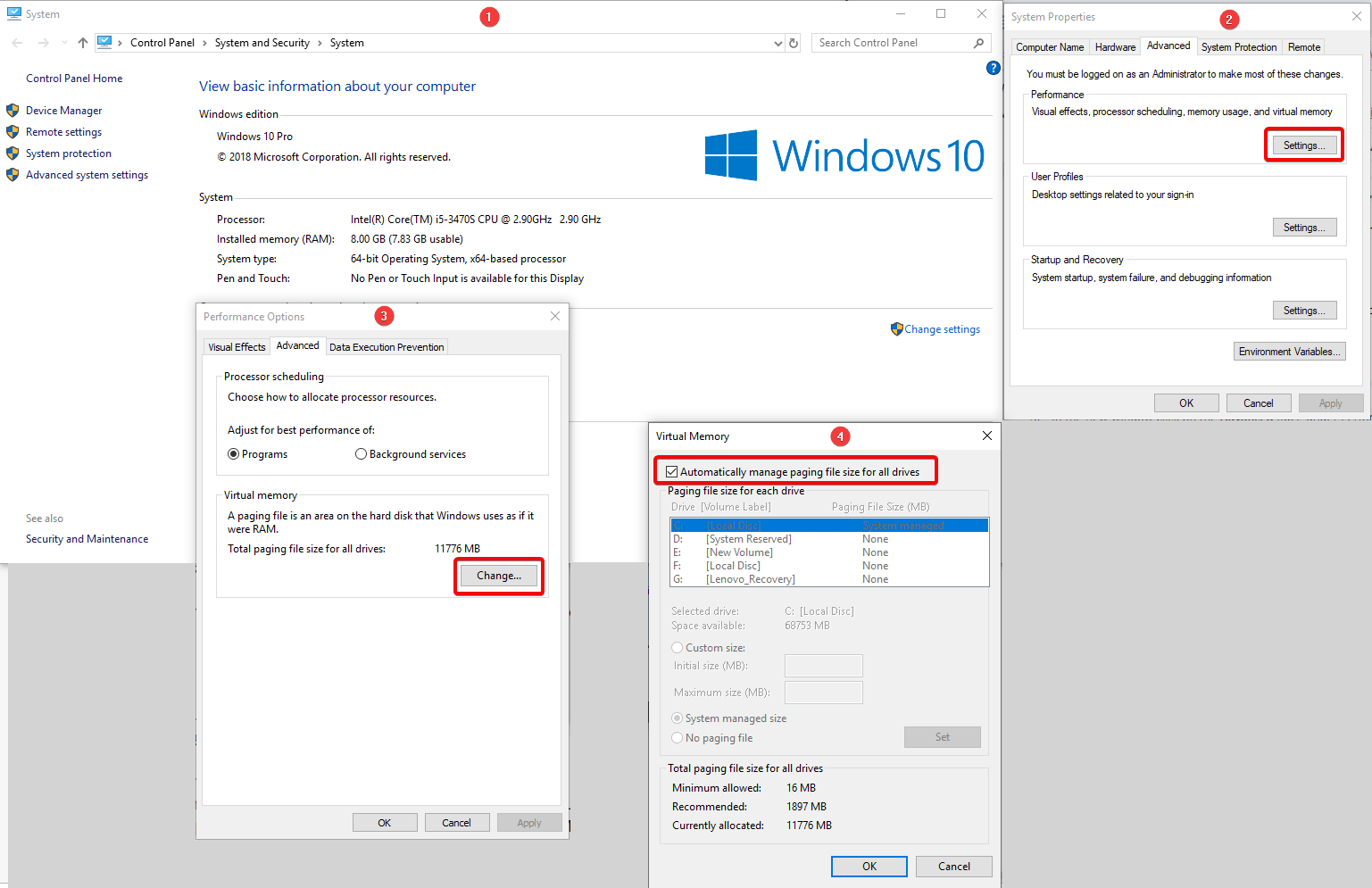Click Control Panel breadcrumb
Viewport: 1372px width, 888px height.
pyautogui.click(x=162, y=43)
